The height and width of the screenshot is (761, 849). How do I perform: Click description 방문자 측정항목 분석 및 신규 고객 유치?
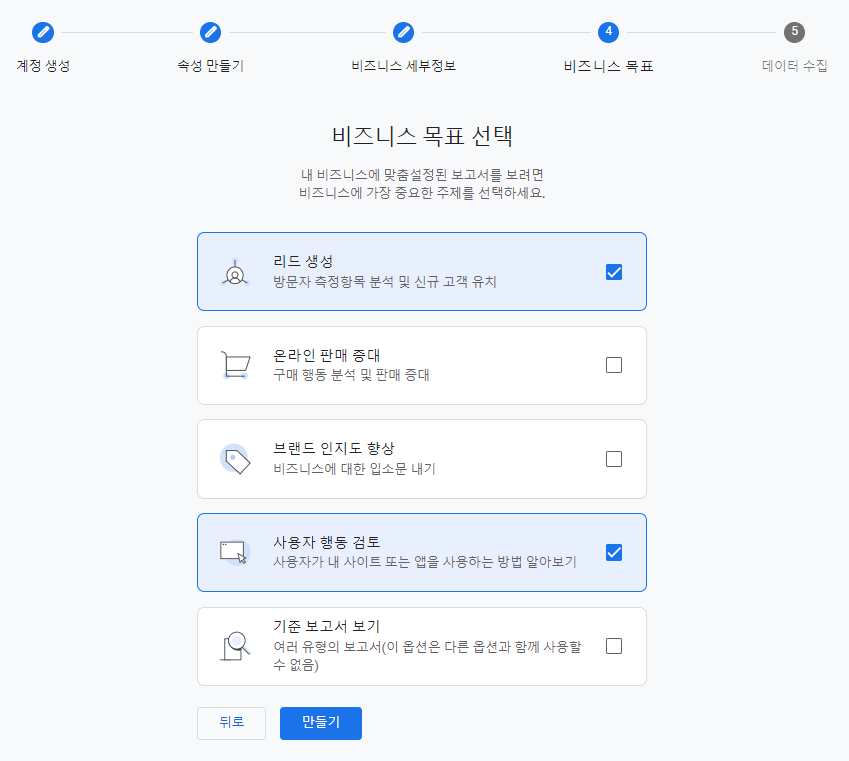pos(384,282)
